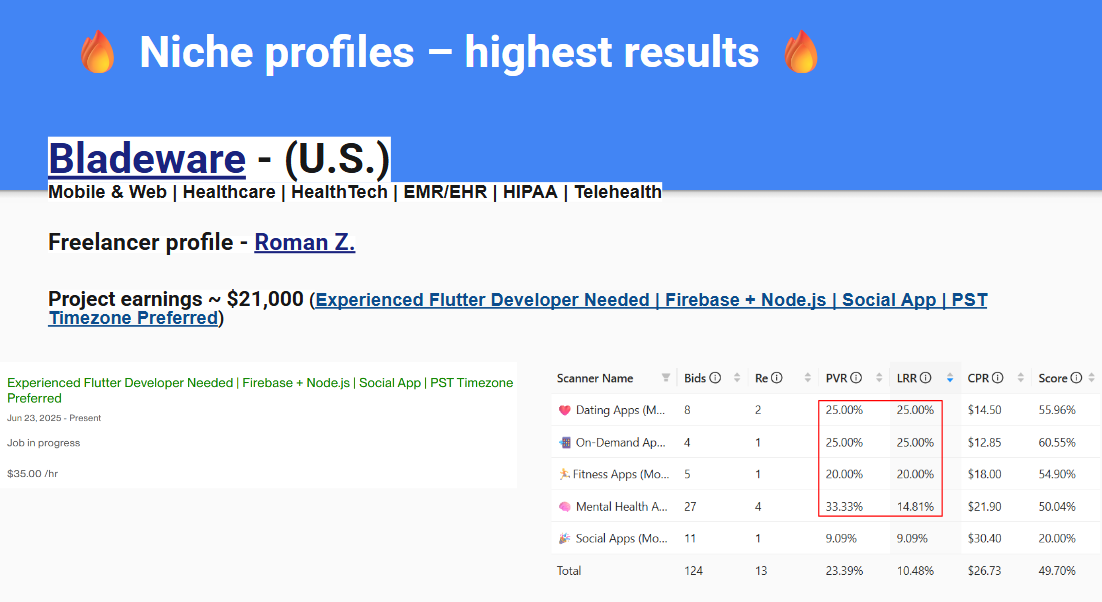Viewport: 1102px width, 602px height.
Task: Click On-Demand score value 60.55%
Action: point(1057,443)
